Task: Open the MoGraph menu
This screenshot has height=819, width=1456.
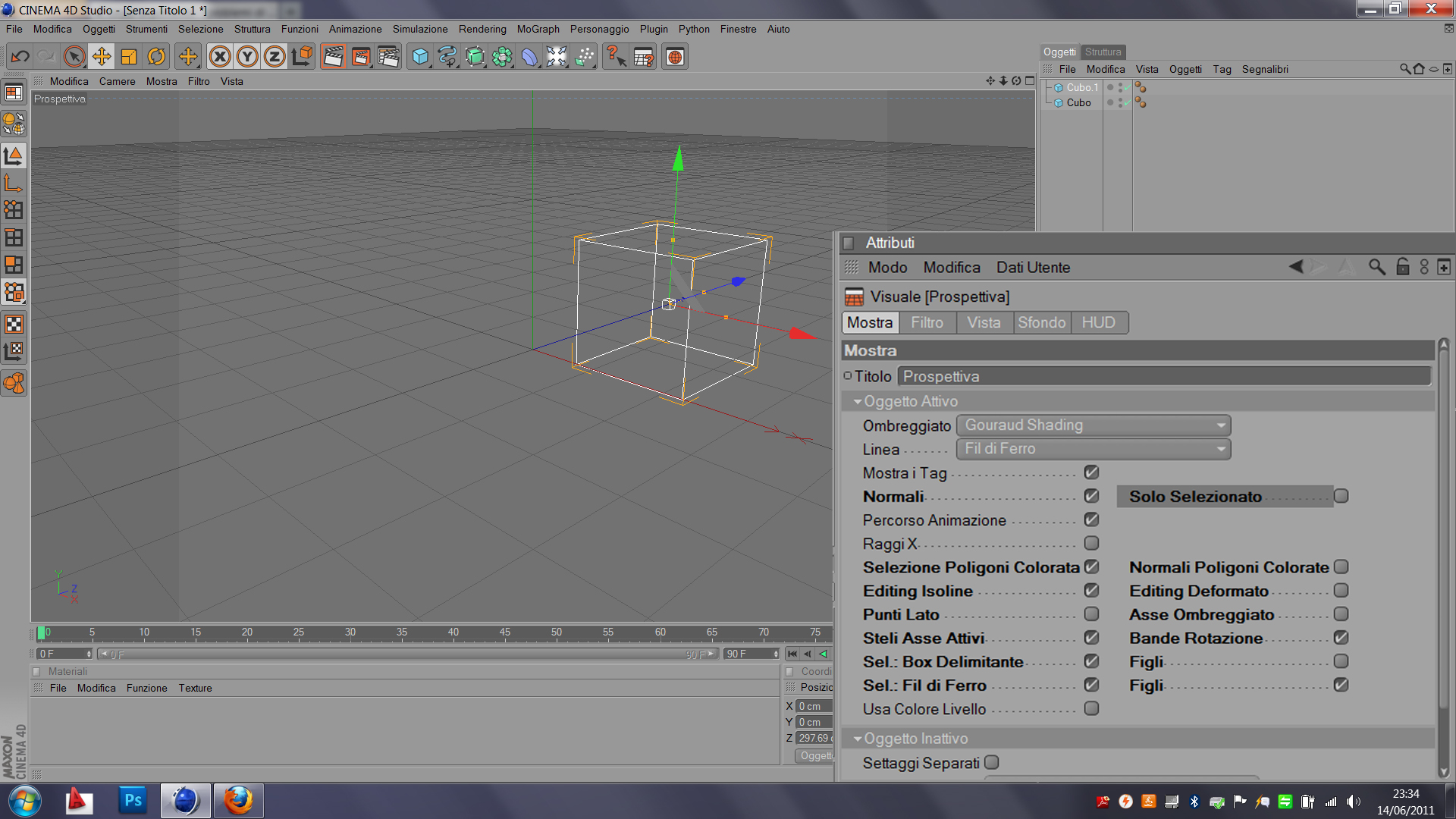Action: tap(538, 29)
